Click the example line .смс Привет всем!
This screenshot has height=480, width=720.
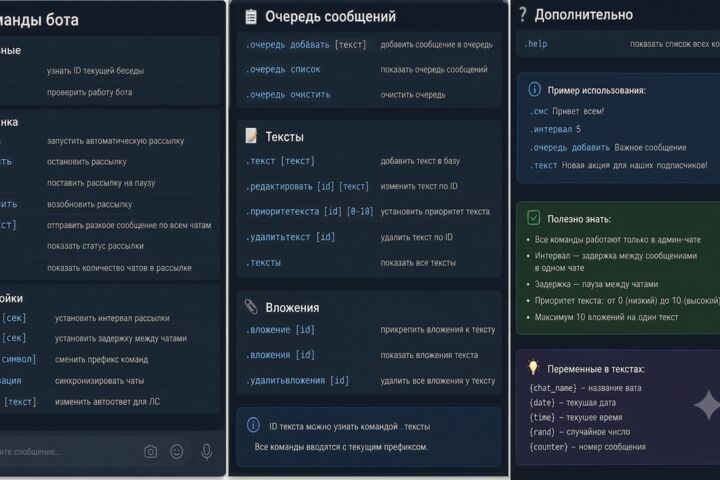(x=567, y=111)
